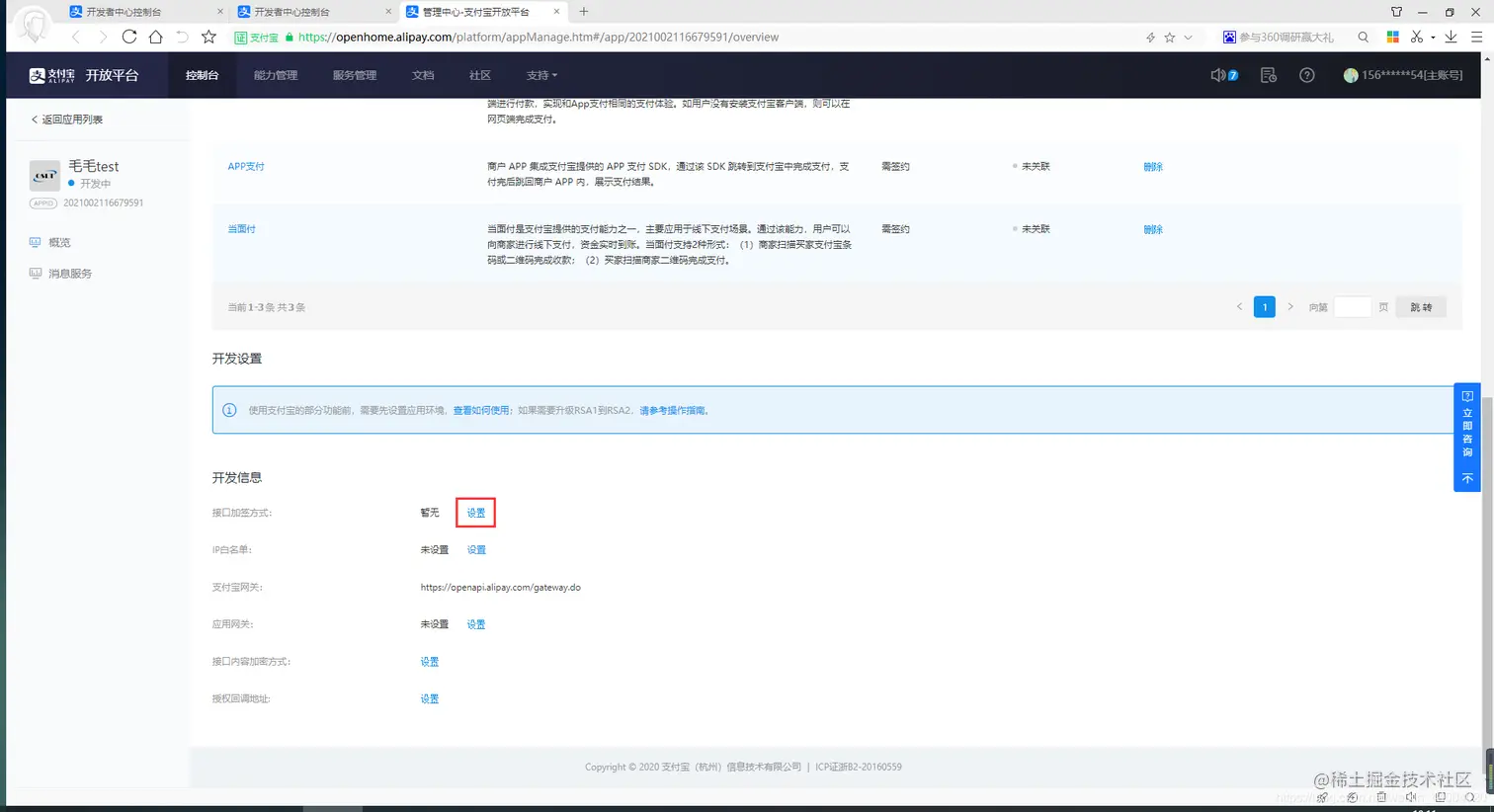Click the scissors screenshot tool
Viewport: 1494px width, 812px height.
(1417, 38)
